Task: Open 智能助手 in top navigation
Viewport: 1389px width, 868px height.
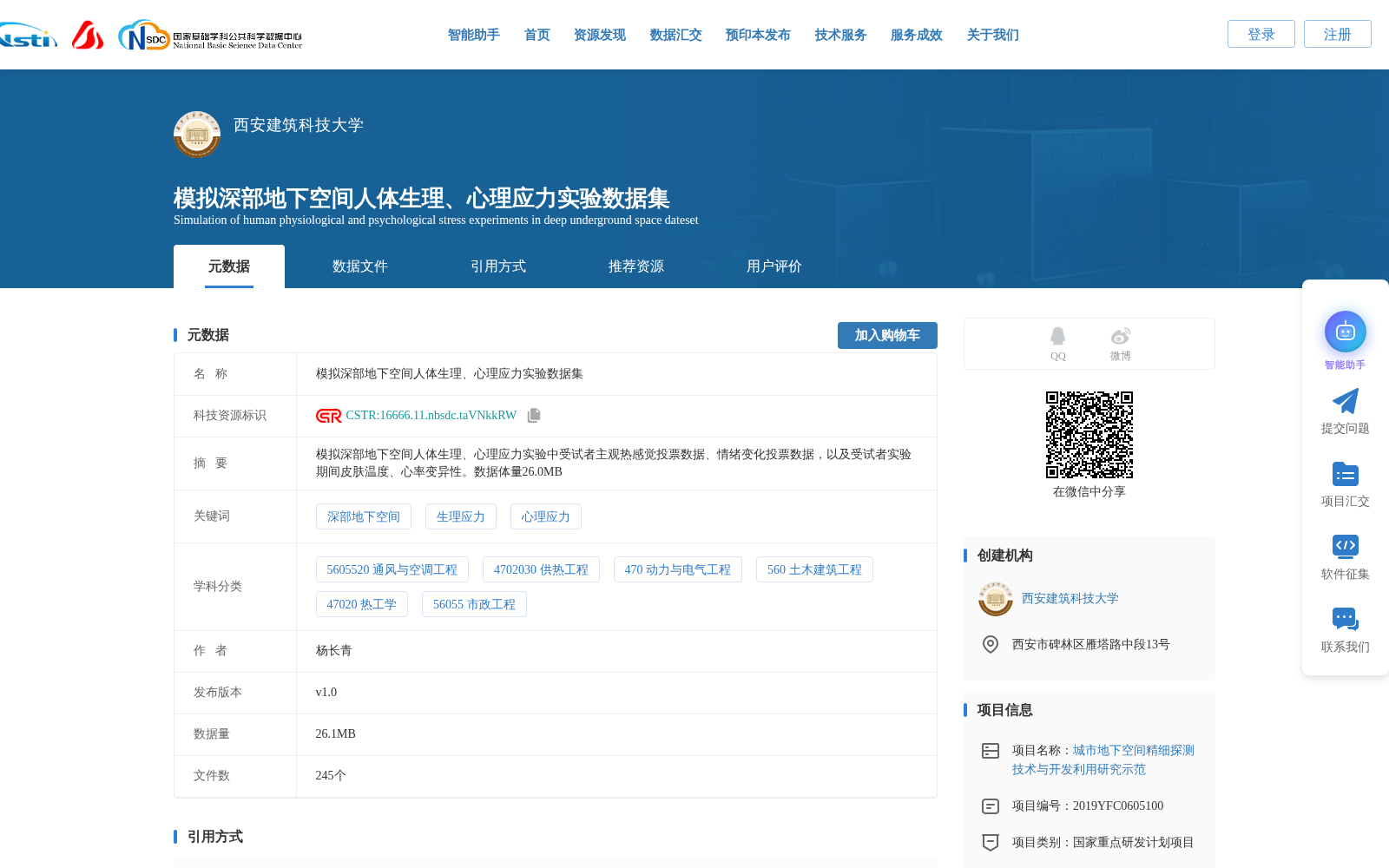Action: pyautogui.click(x=474, y=35)
